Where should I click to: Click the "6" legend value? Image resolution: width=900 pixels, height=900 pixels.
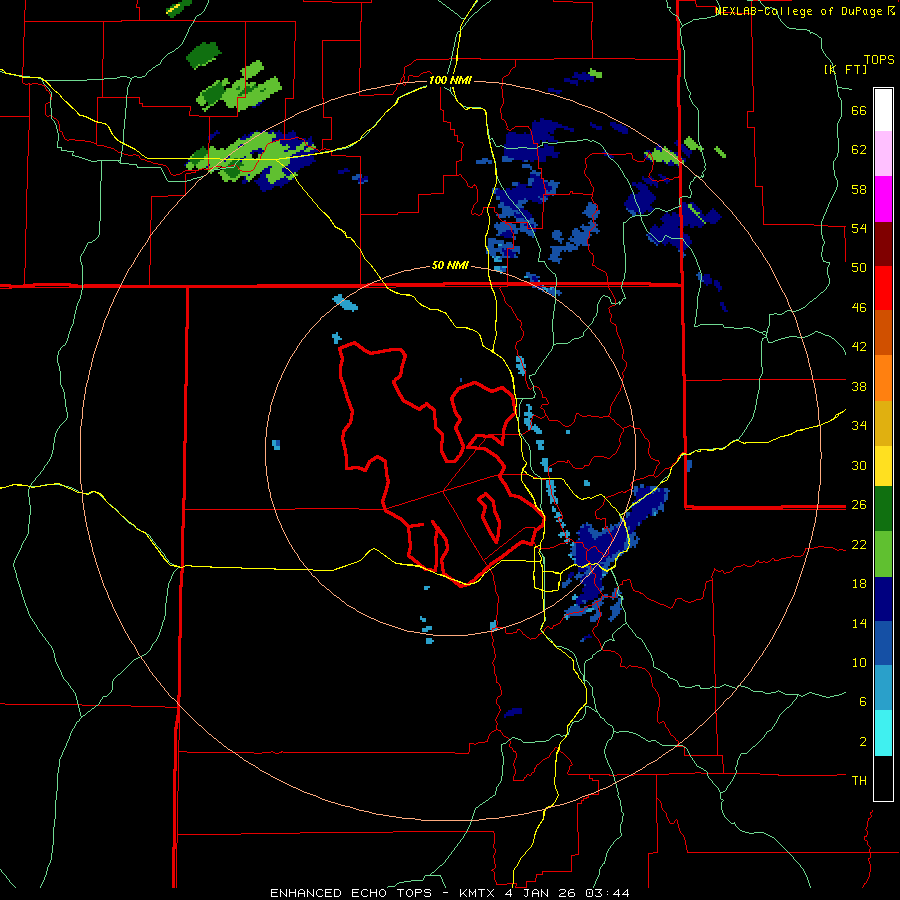(863, 702)
